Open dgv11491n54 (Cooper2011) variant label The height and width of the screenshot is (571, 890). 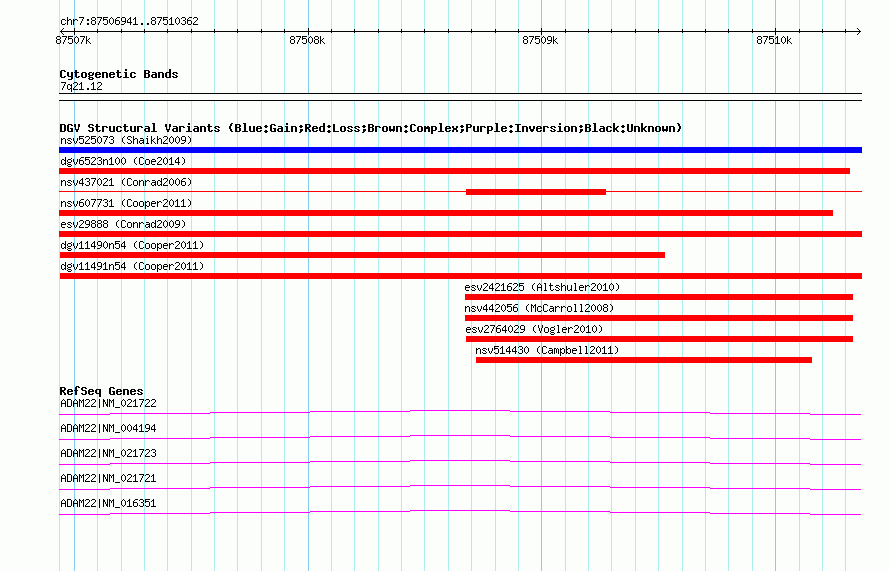[132, 266]
